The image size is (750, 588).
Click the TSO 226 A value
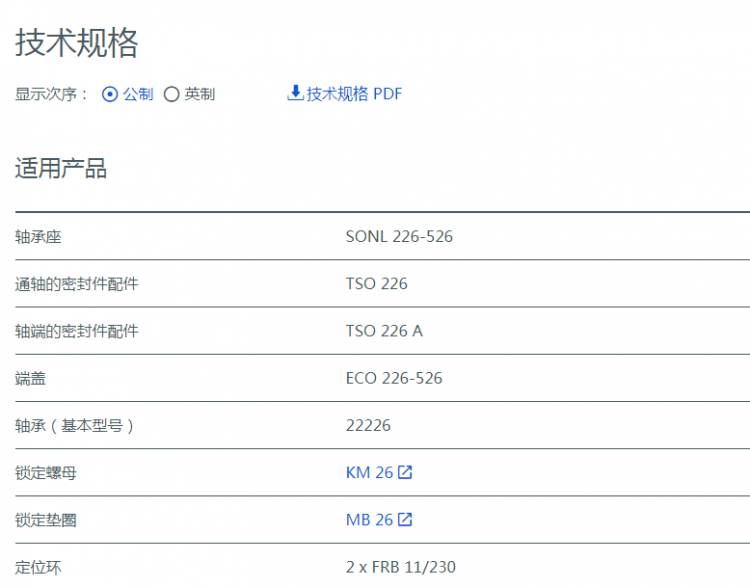[x=384, y=331]
